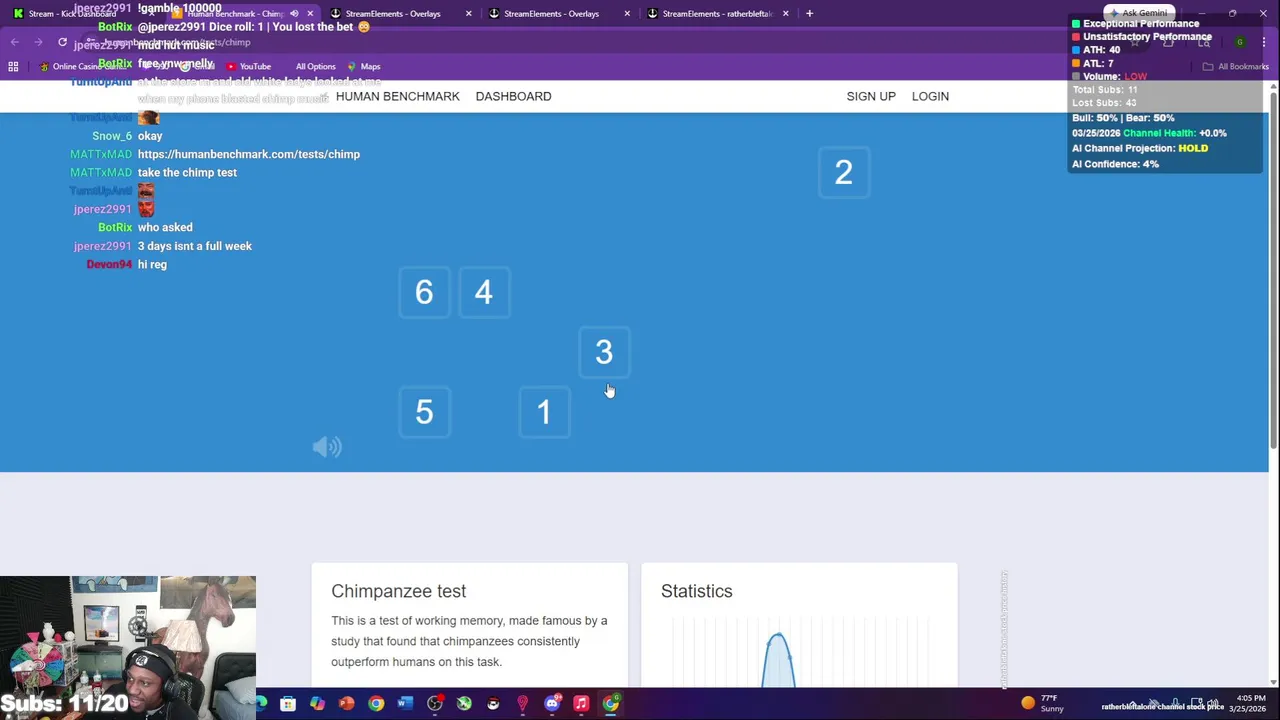Open the DASHBOARD page
Viewport: 1280px width, 720px height.
point(513,96)
